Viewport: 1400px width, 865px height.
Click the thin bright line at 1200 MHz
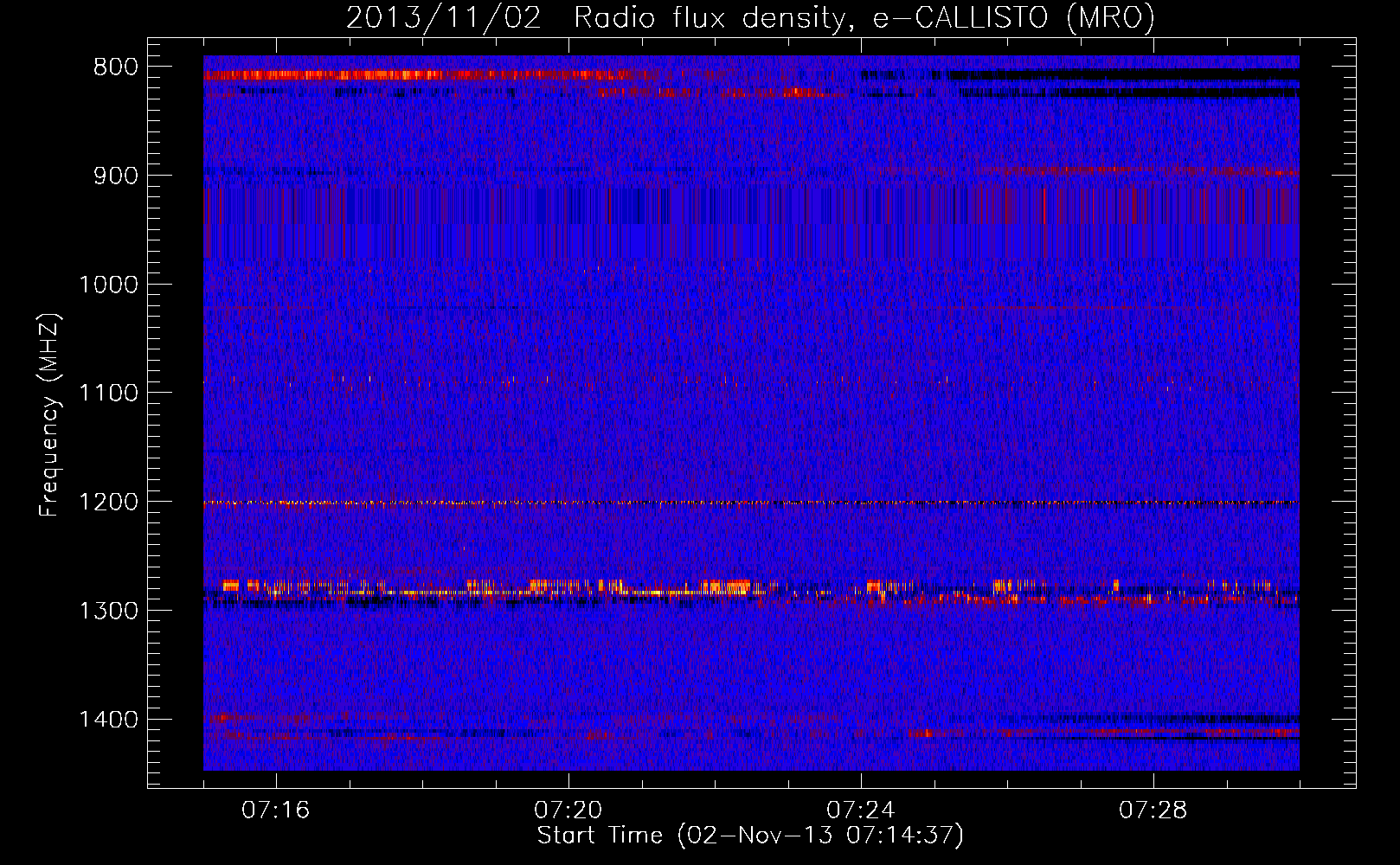[x=751, y=503]
